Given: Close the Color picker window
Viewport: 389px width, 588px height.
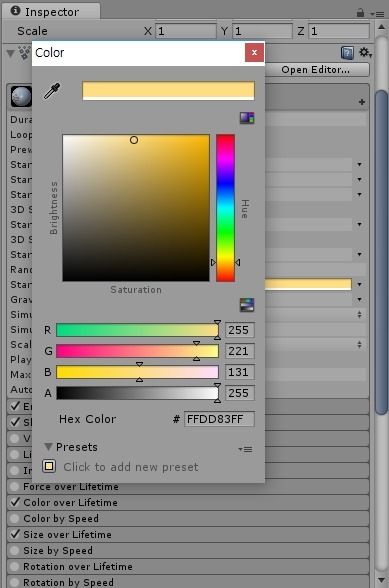Looking at the screenshot, I should click(x=254, y=52).
